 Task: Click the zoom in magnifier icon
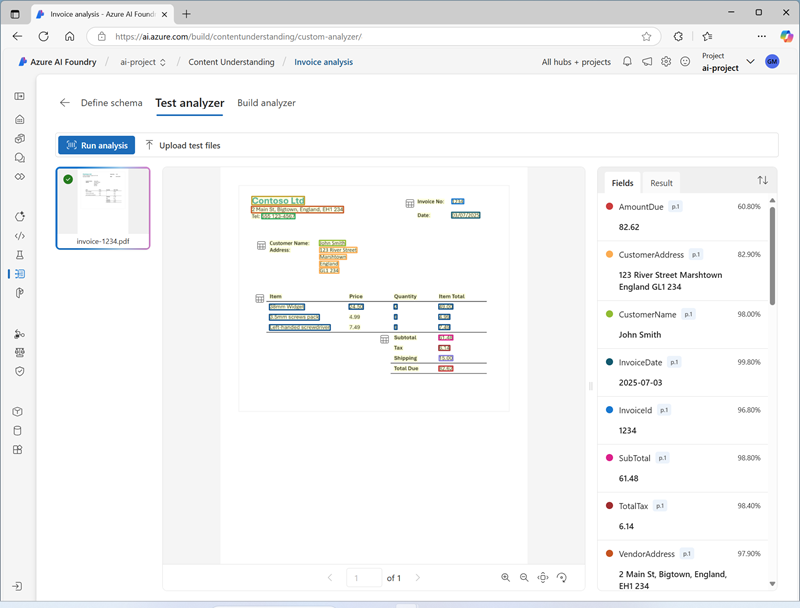coord(505,578)
